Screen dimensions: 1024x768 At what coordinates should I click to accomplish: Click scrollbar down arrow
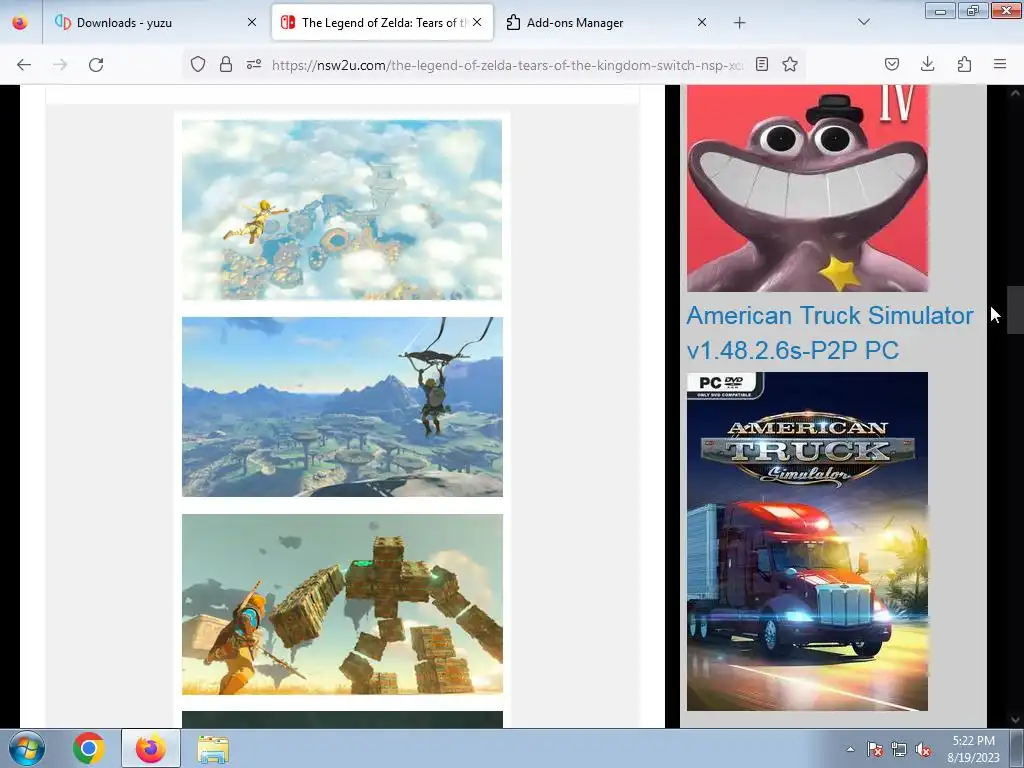(x=1015, y=720)
